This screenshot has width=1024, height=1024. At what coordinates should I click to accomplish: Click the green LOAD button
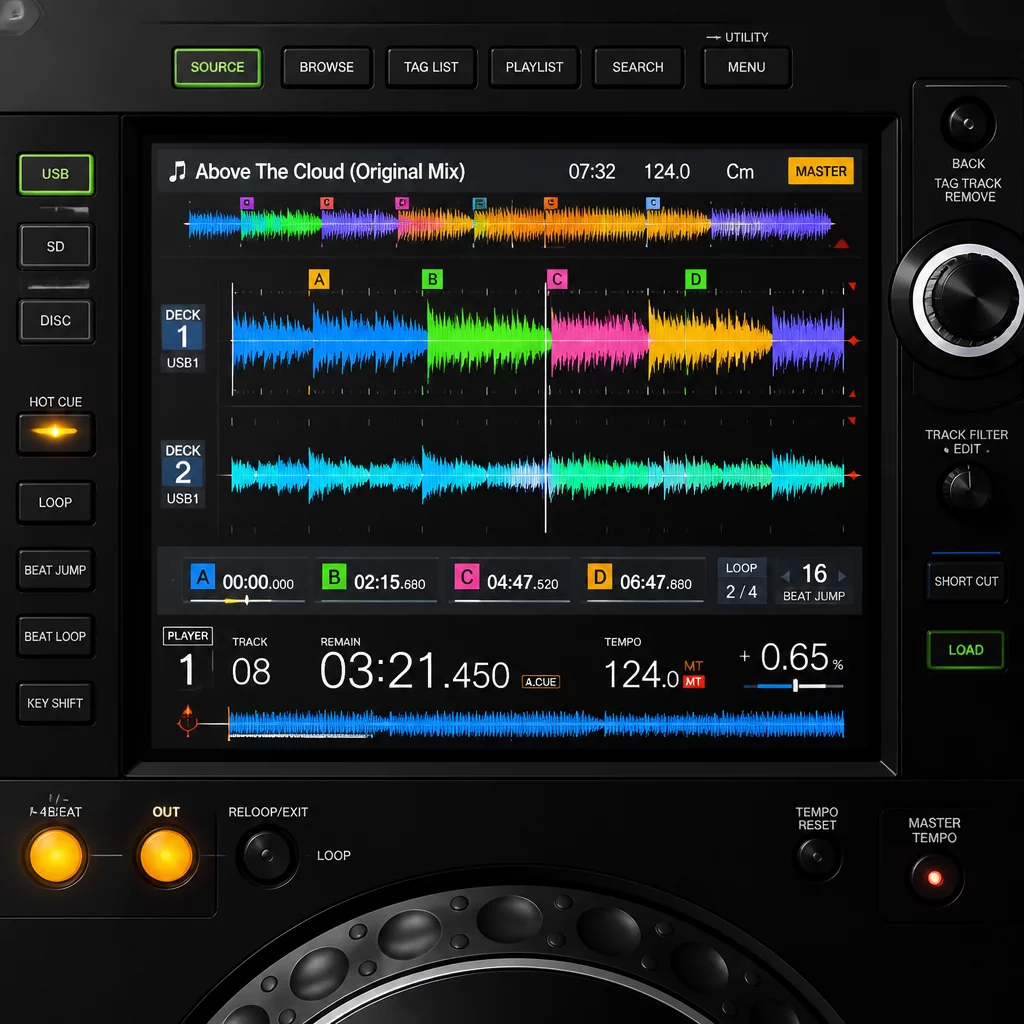(x=966, y=650)
